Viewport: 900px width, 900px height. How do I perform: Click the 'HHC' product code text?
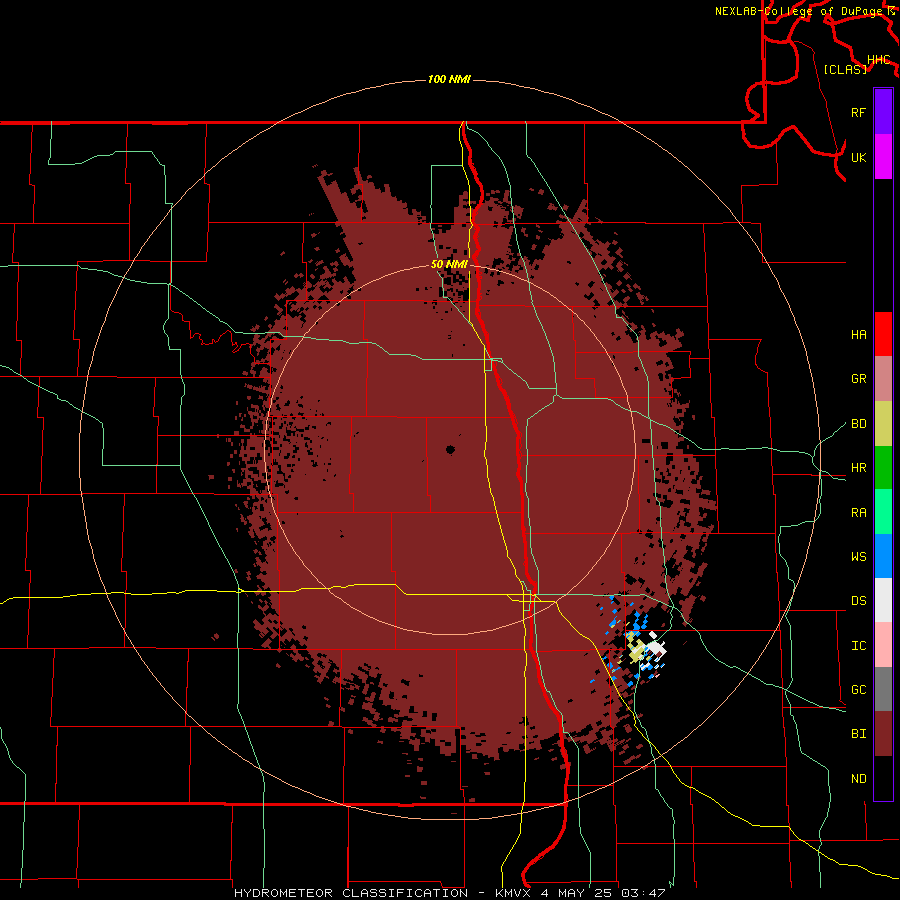click(878, 60)
